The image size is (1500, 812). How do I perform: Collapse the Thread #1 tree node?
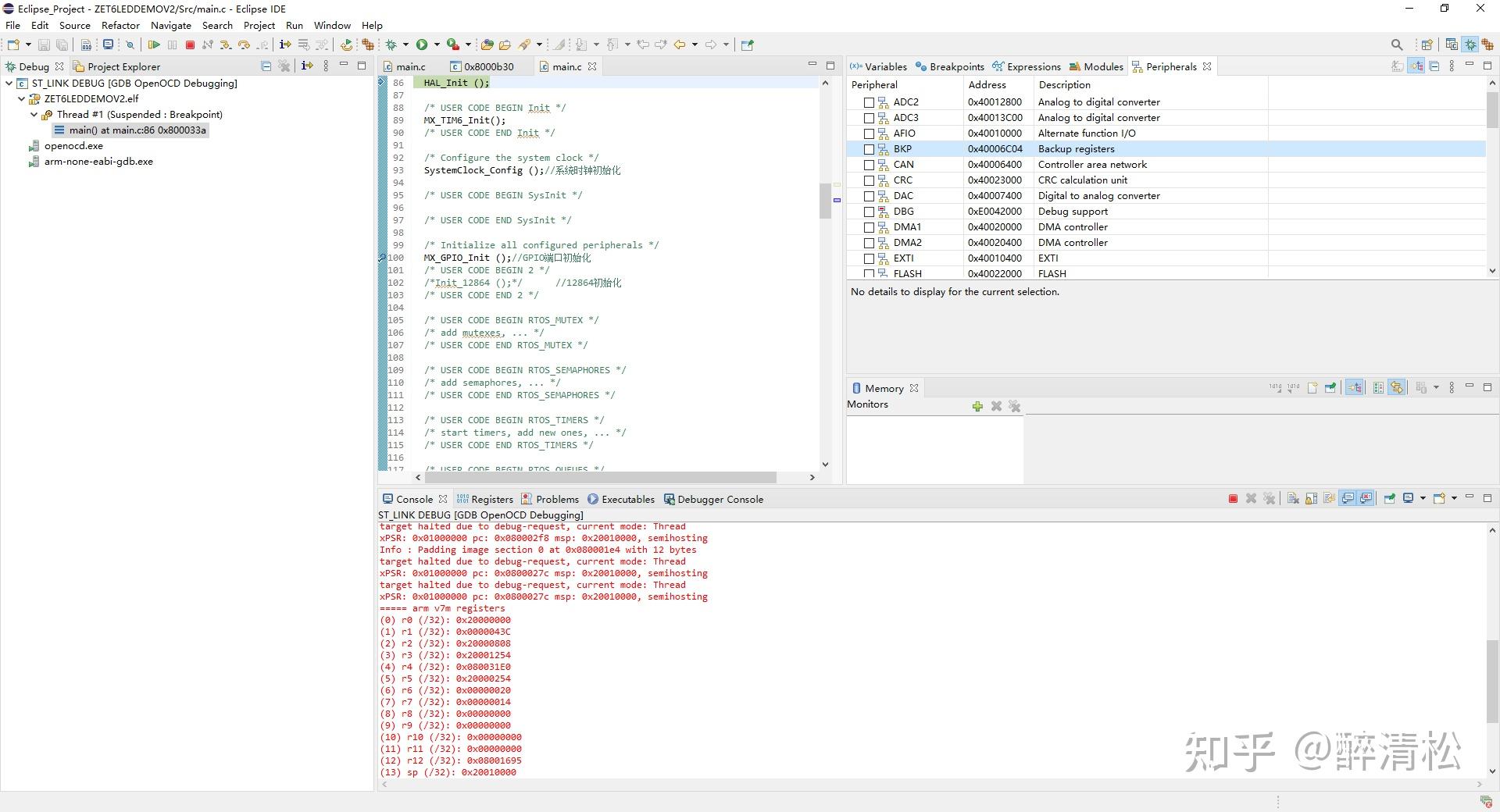click(34, 114)
